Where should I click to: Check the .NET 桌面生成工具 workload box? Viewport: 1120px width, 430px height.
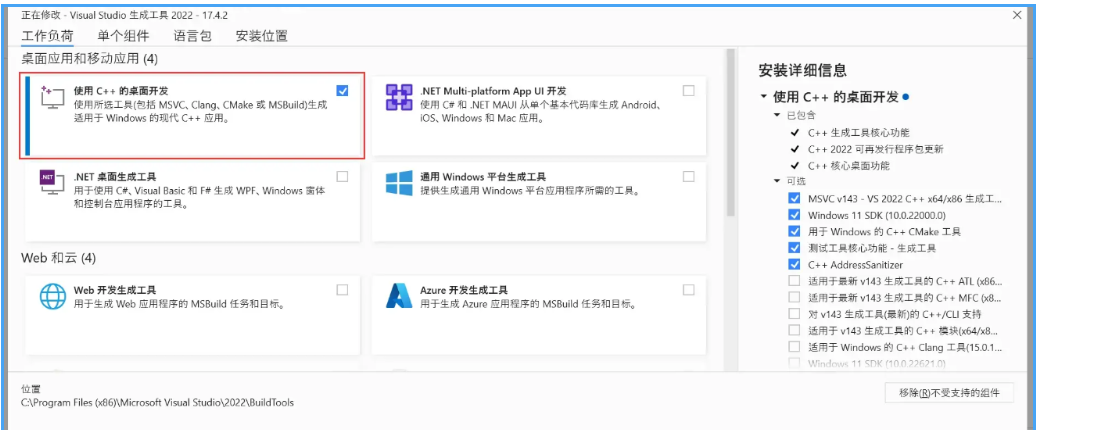[342, 176]
